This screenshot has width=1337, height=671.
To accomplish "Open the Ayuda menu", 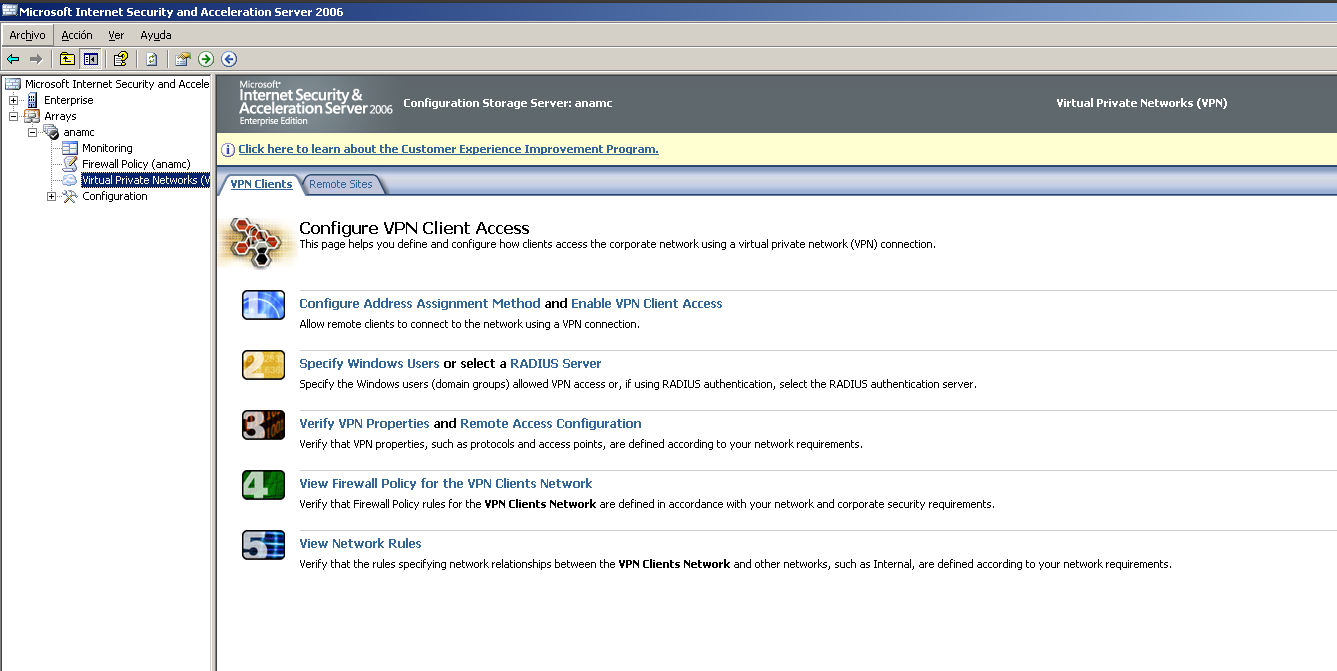I will pos(156,35).
